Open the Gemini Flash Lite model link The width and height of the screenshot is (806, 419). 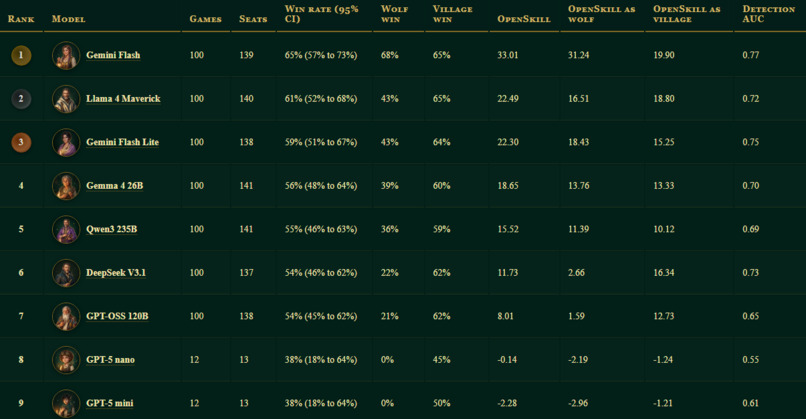click(122, 142)
